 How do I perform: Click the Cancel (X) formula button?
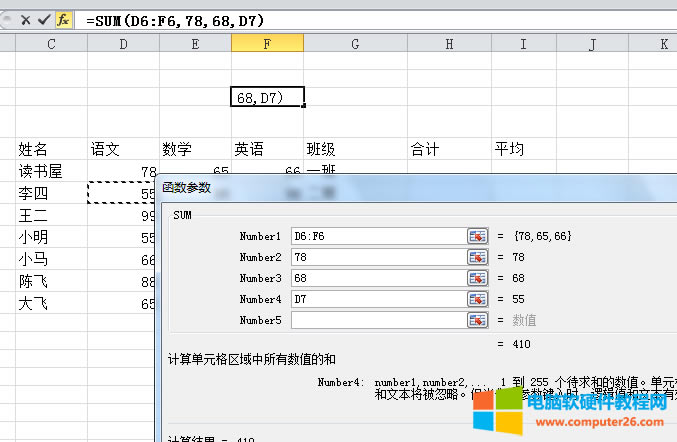[x=26, y=19]
